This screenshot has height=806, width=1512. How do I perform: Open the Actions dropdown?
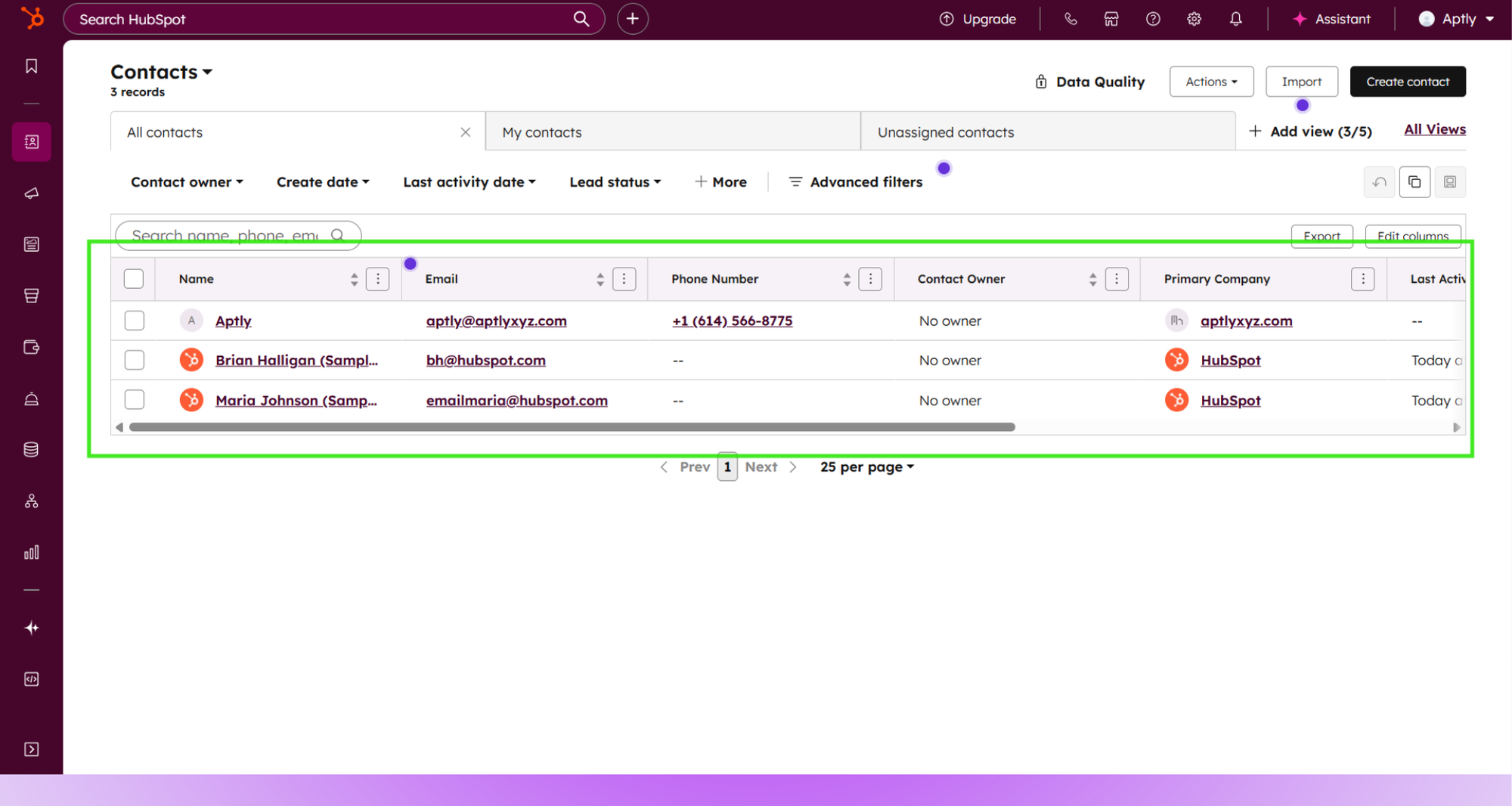1211,82
